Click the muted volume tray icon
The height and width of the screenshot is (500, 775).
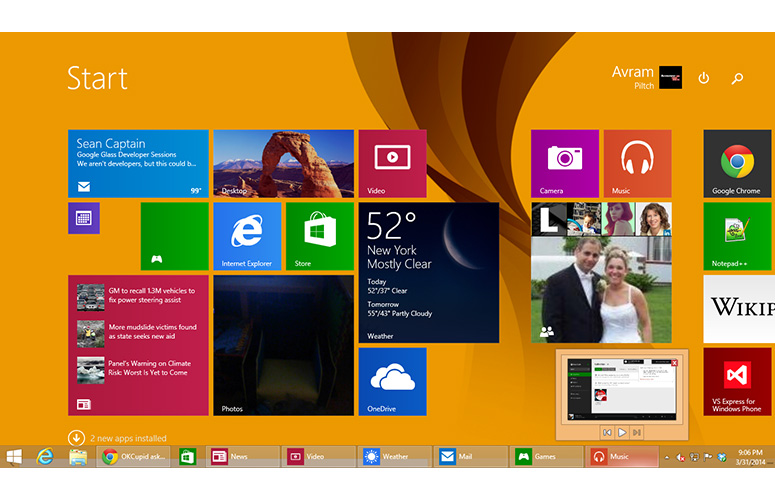point(681,458)
